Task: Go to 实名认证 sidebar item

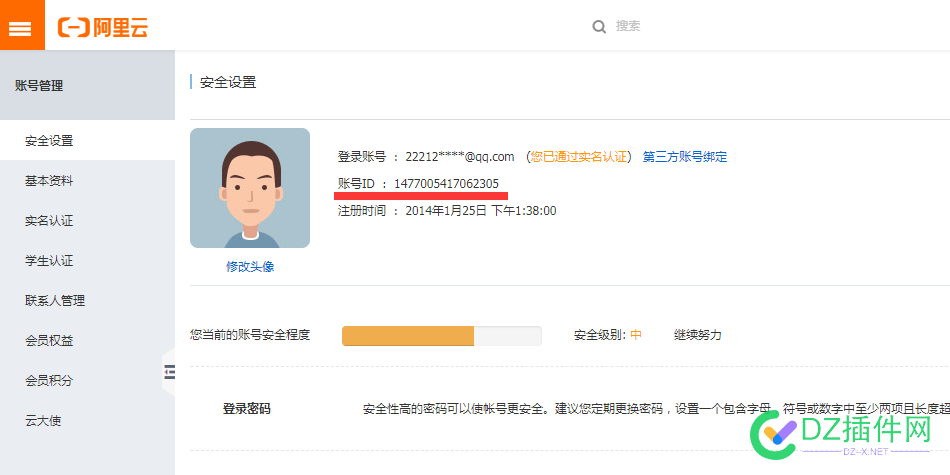Action: point(87,221)
